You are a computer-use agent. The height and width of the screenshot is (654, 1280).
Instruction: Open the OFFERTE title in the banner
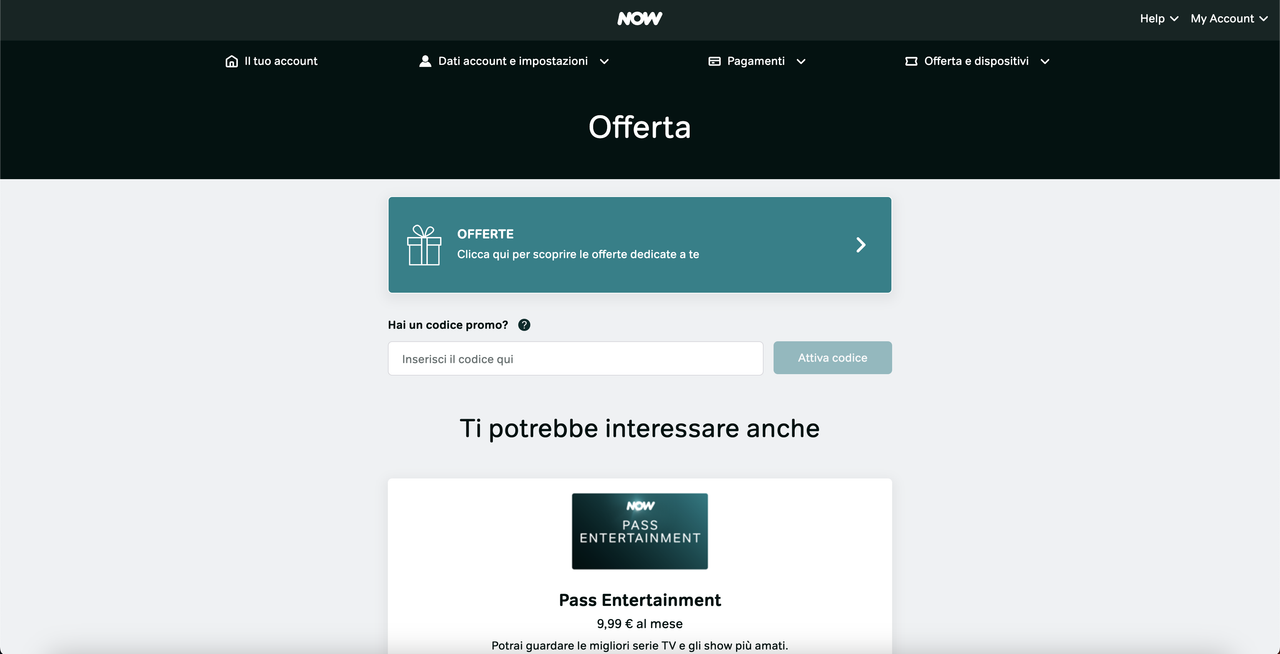tap(485, 234)
